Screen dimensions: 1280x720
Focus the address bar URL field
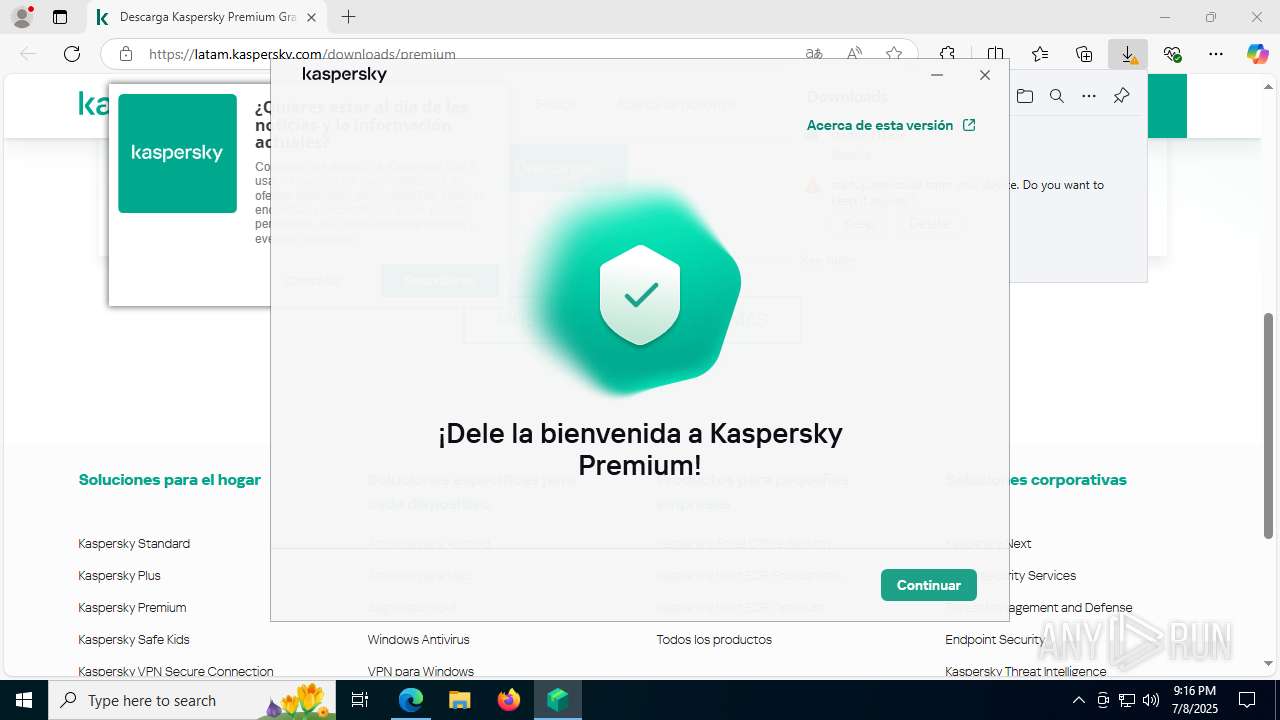pos(470,54)
